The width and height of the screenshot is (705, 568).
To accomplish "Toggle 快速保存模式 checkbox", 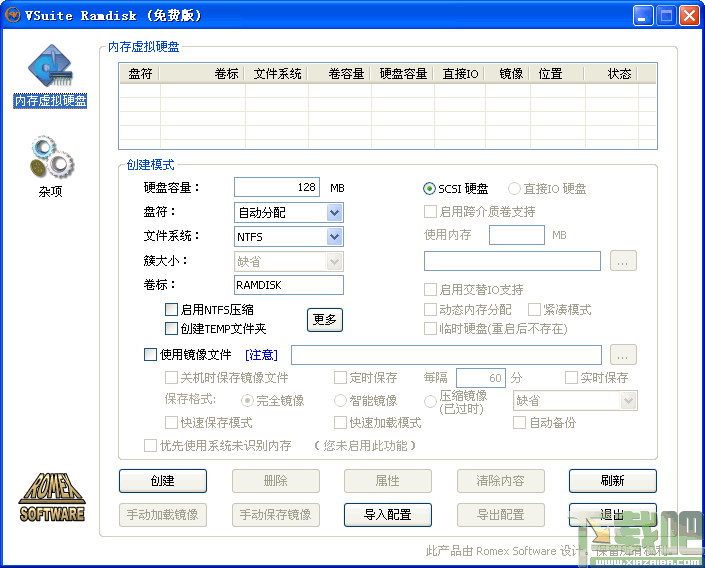I will 171,422.
